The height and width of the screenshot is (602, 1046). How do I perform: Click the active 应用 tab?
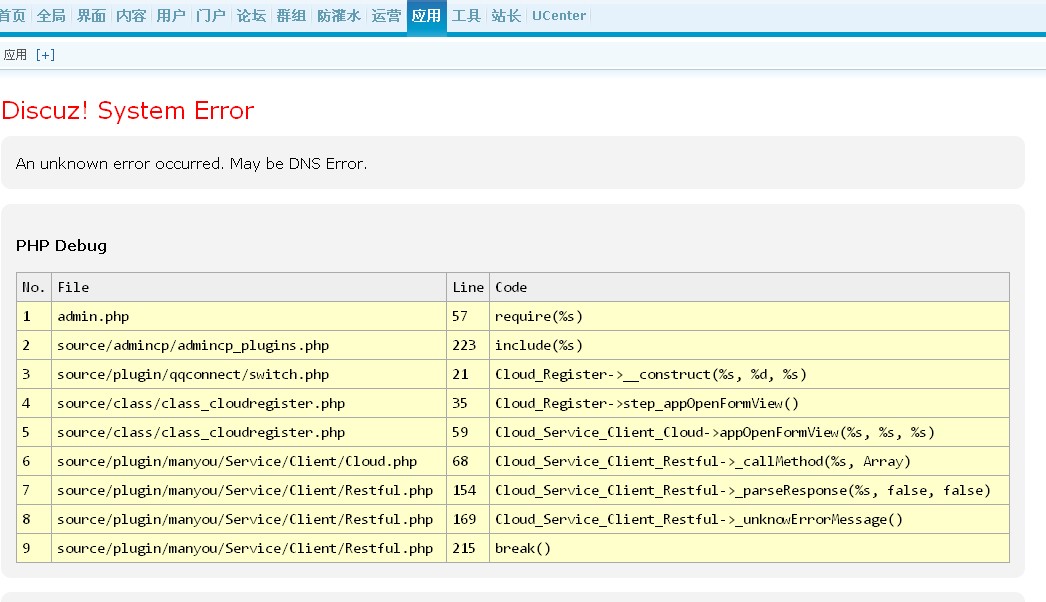point(426,16)
